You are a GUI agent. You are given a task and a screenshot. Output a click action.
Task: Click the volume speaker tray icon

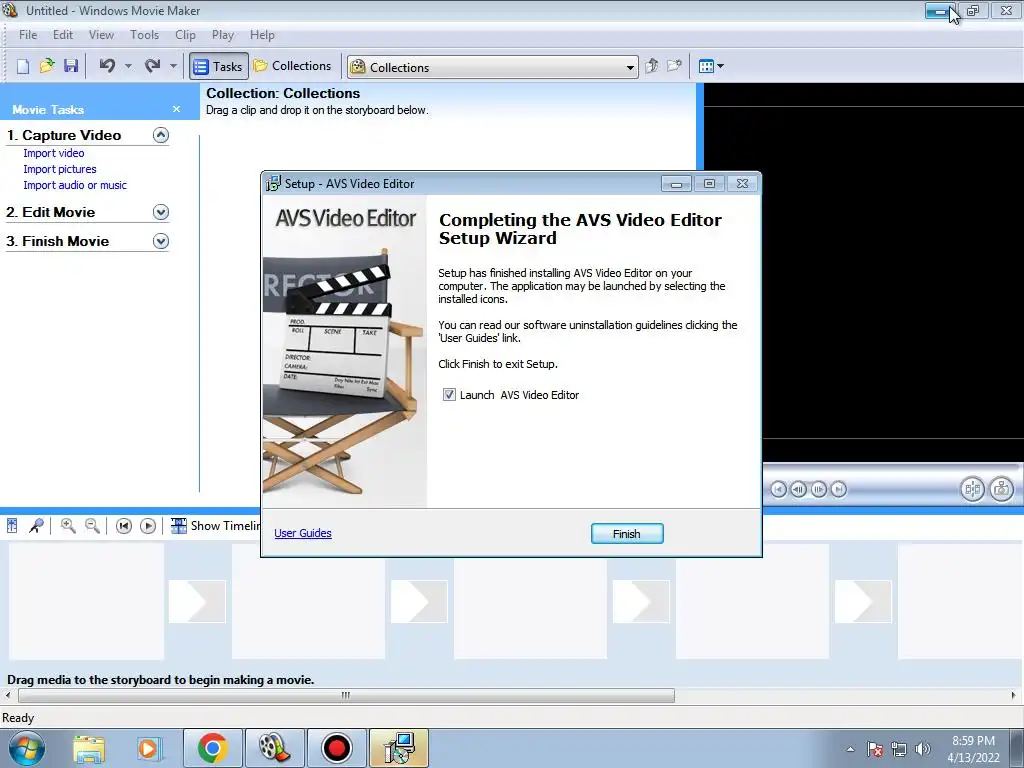(923, 749)
